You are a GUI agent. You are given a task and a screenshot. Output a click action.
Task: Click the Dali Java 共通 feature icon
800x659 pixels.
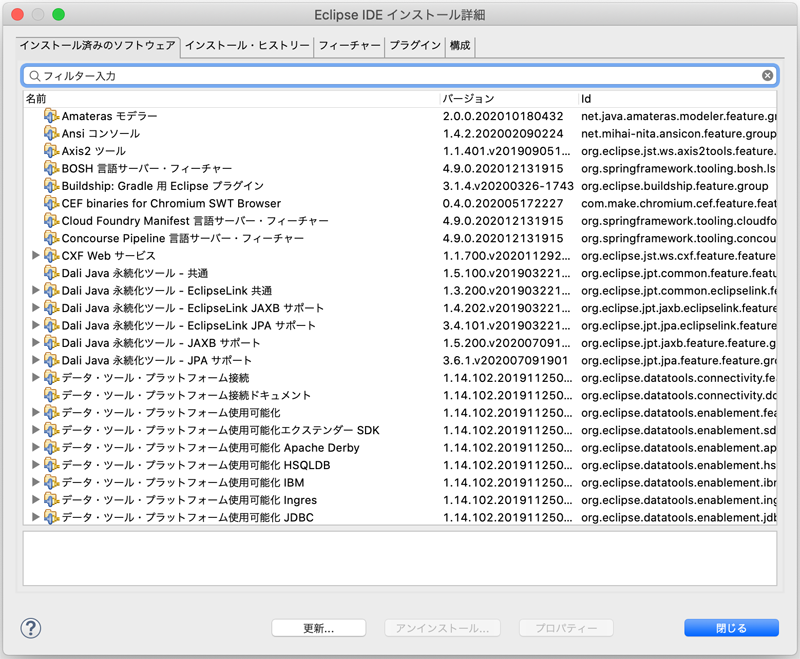pos(51,273)
